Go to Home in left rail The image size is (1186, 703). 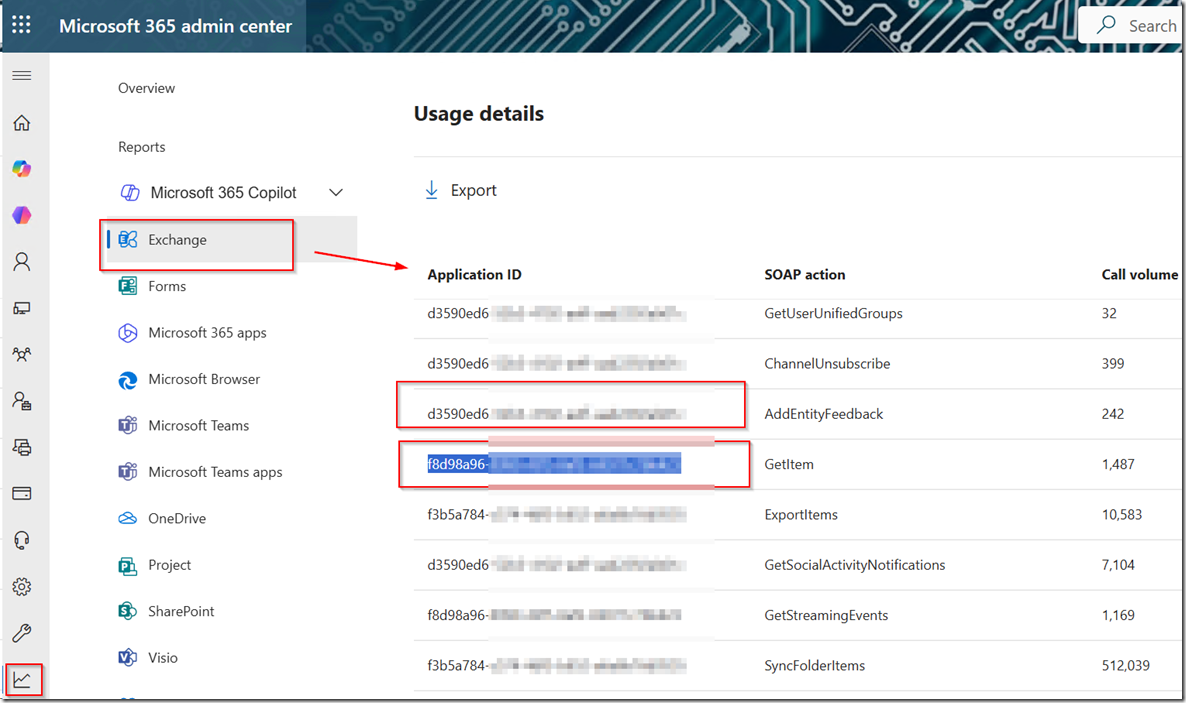click(22, 123)
